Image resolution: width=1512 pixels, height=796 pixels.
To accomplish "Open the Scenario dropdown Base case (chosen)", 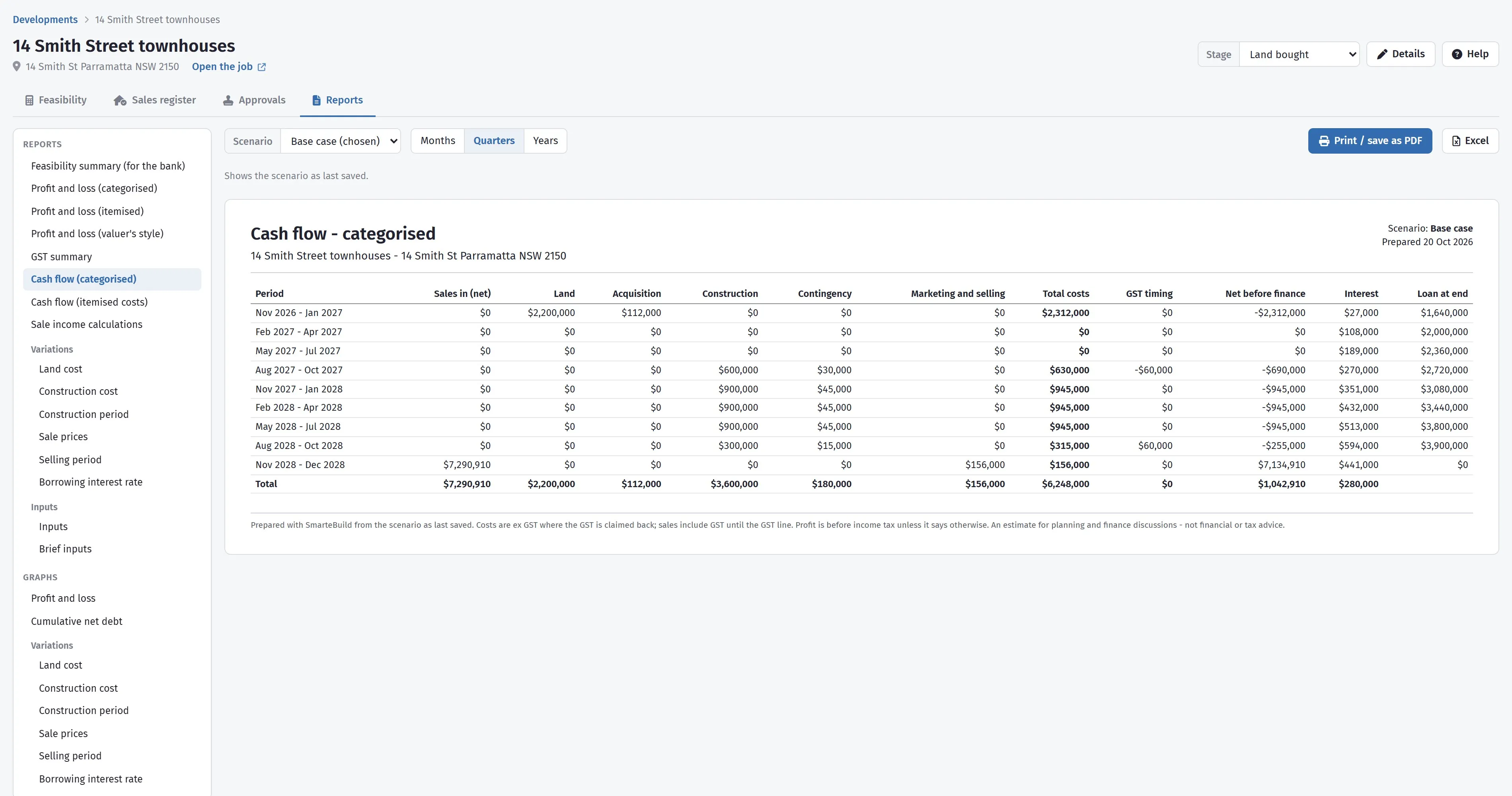I will coord(341,141).
